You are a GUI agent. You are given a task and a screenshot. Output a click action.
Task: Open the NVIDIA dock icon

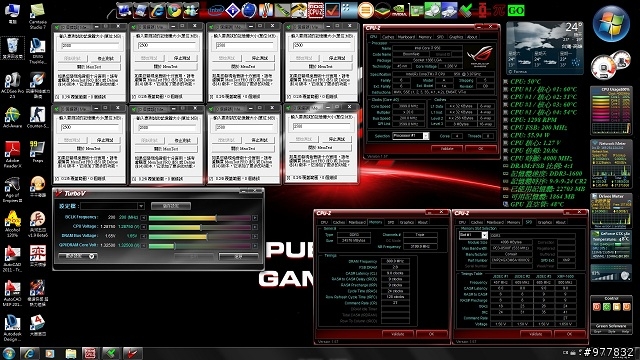tap(399, 11)
